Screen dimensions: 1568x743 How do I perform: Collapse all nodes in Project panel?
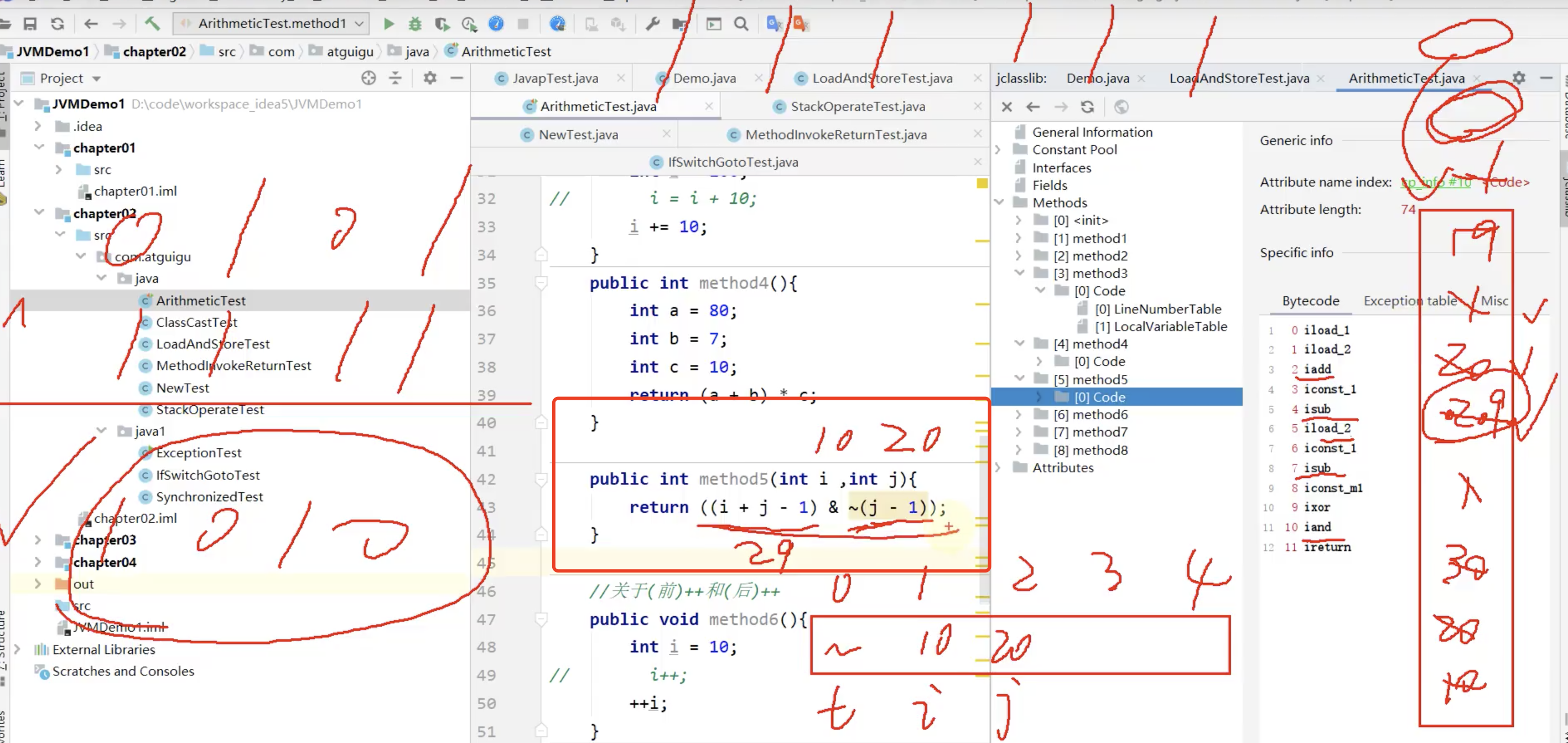coord(395,78)
